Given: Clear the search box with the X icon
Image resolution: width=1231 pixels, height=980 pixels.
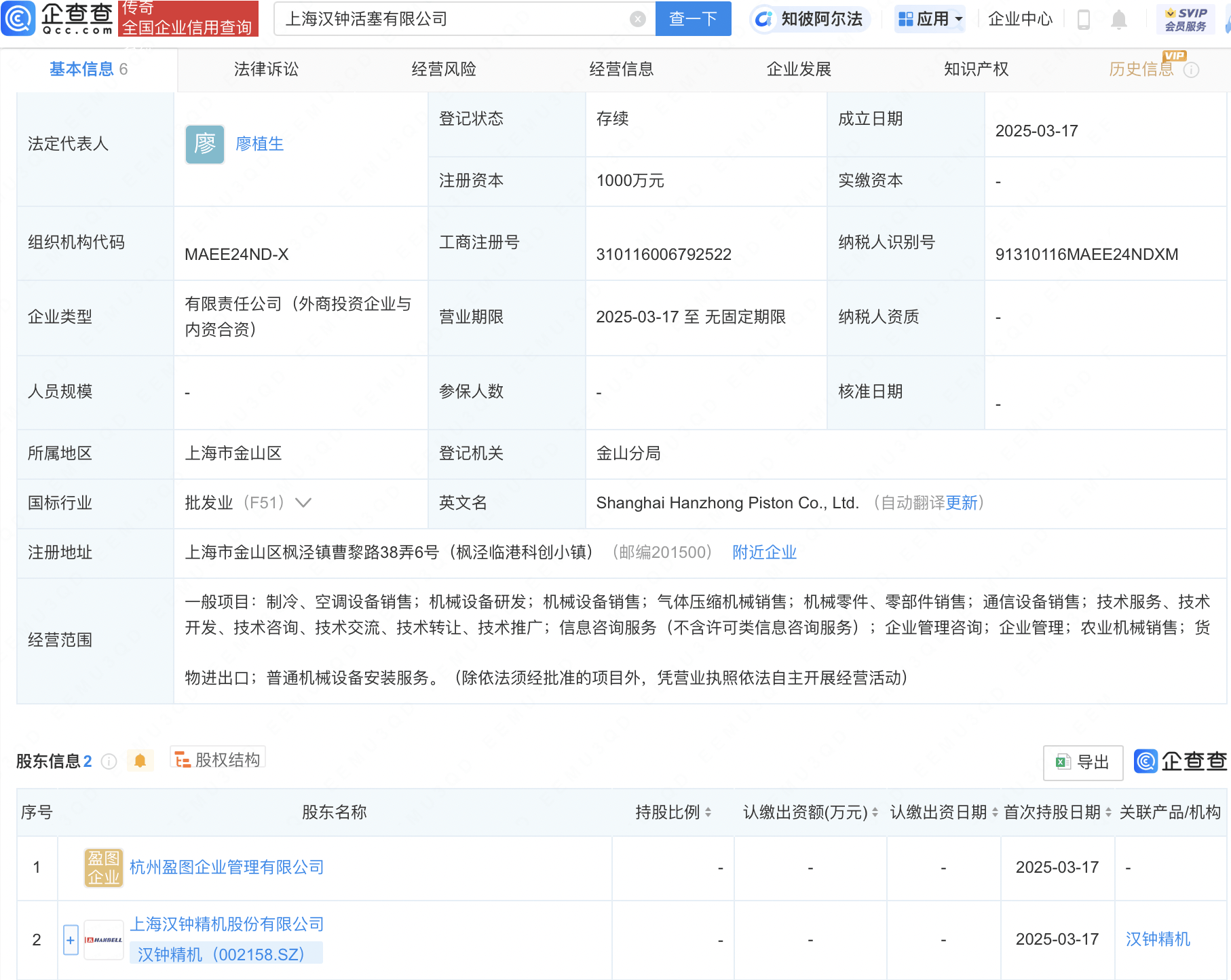Looking at the screenshot, I should [x=637, y=19].
